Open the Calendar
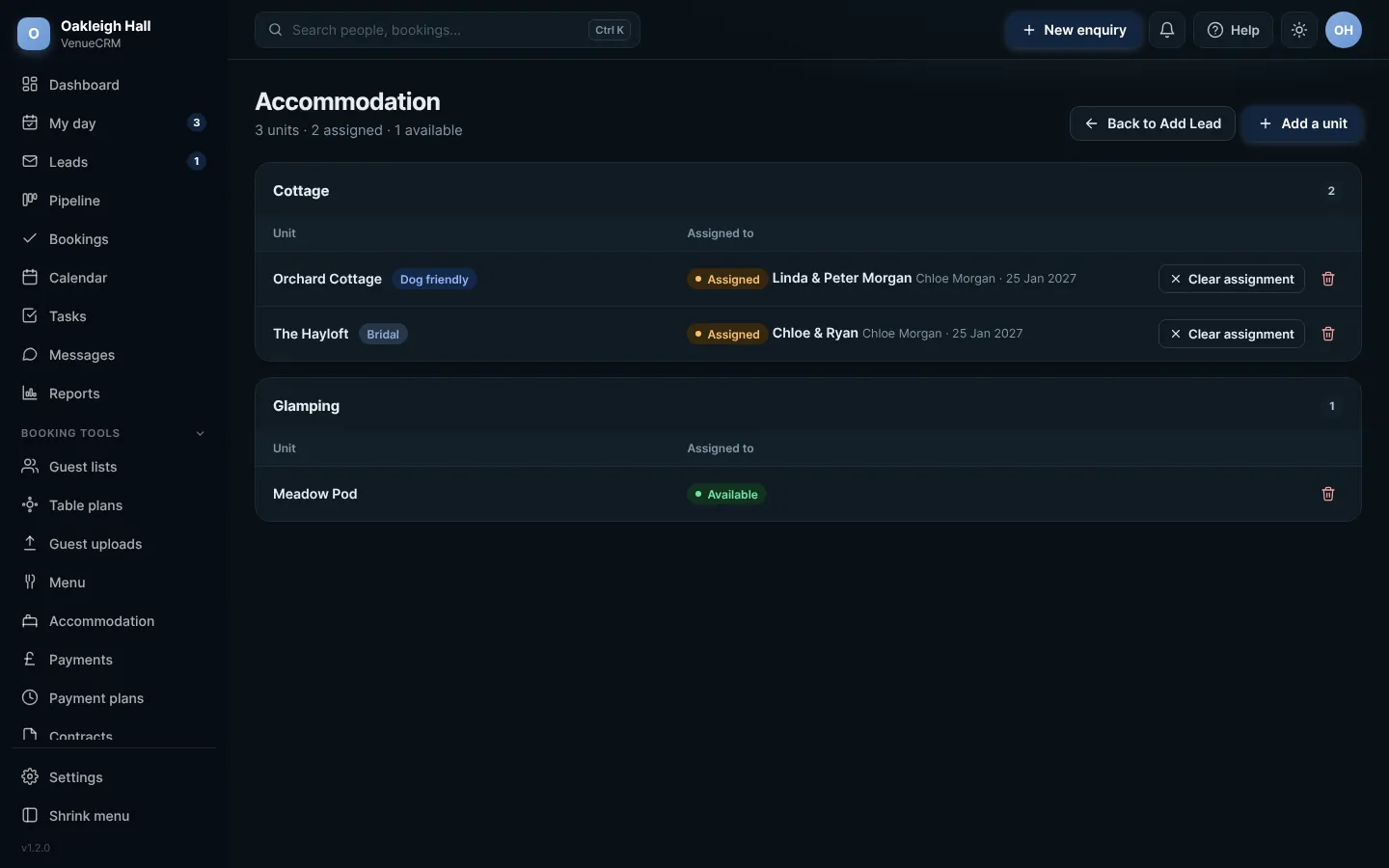This screenshot has width=1389, height=868. point(114,278)
